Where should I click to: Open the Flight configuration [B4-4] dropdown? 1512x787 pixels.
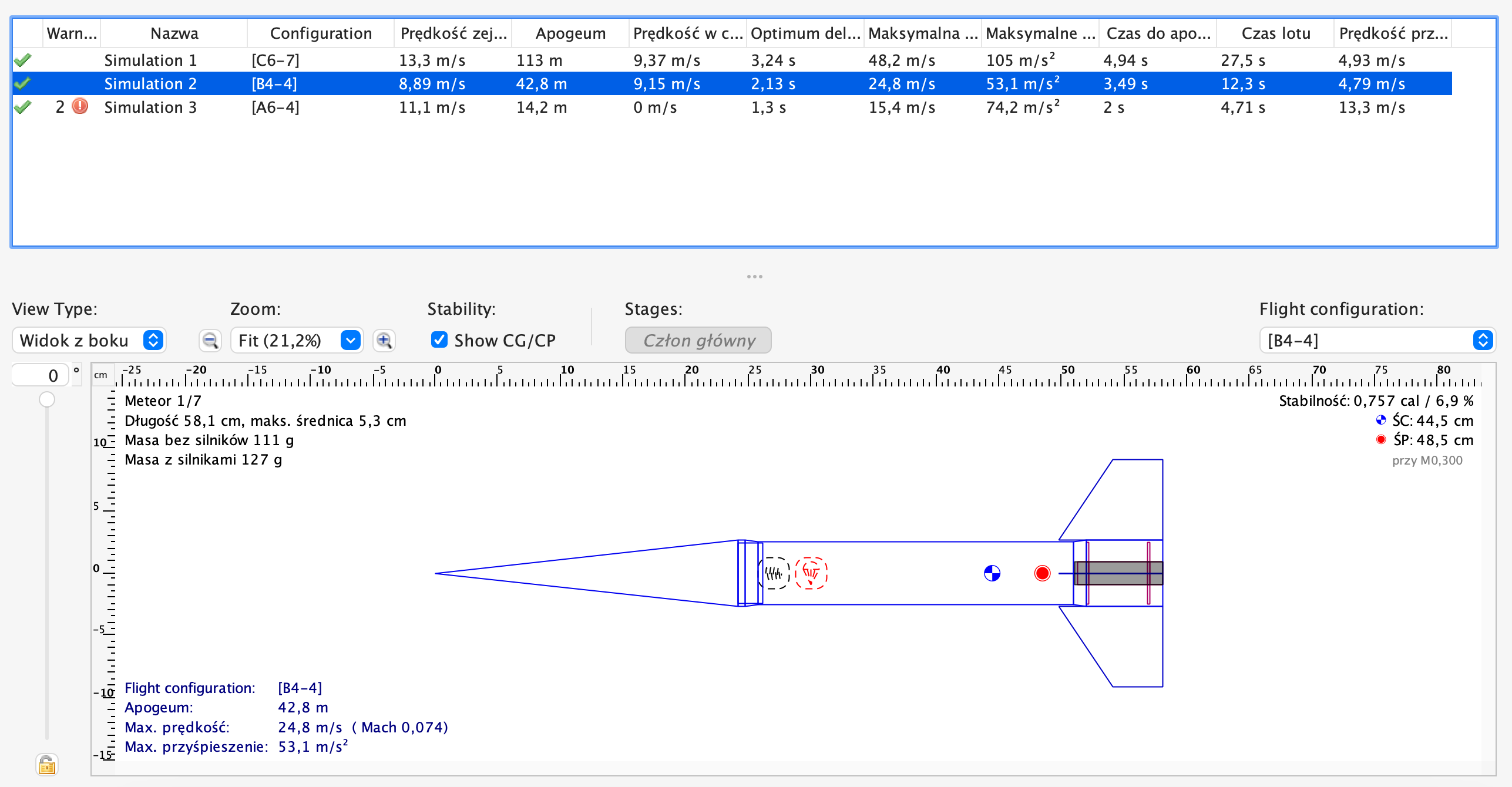pos(1376,341)
